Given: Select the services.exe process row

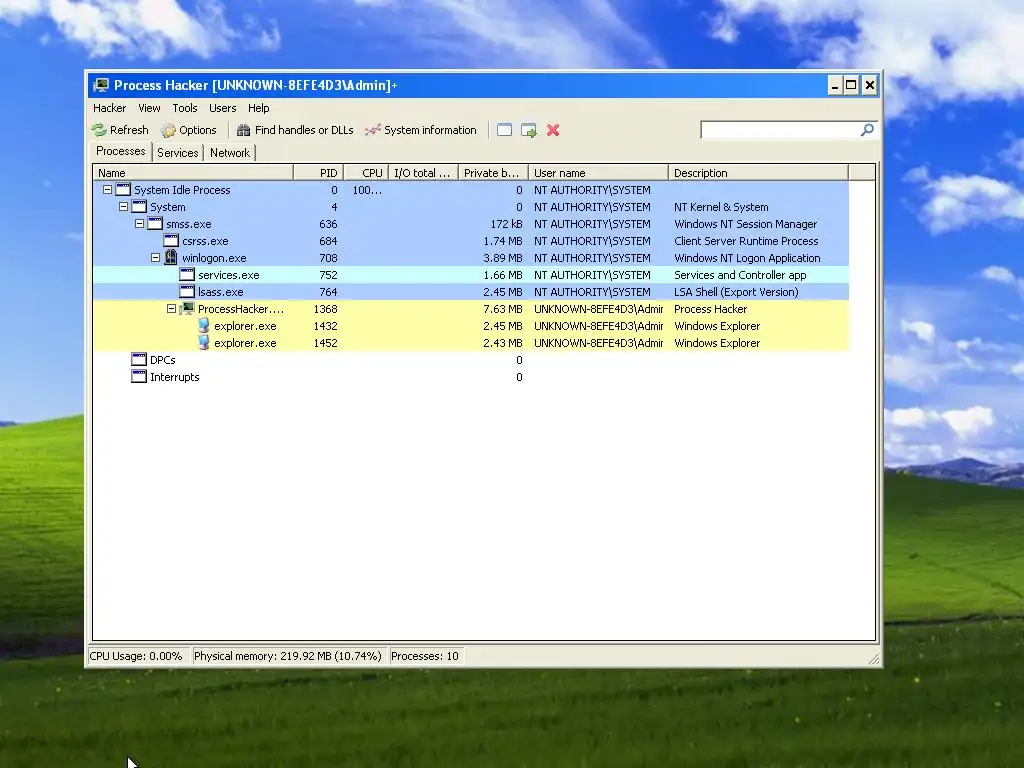Looking at the screenshot, I should point(471,275).
